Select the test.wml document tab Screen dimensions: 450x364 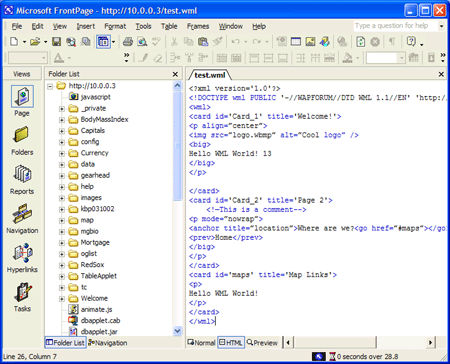point(210,75)
